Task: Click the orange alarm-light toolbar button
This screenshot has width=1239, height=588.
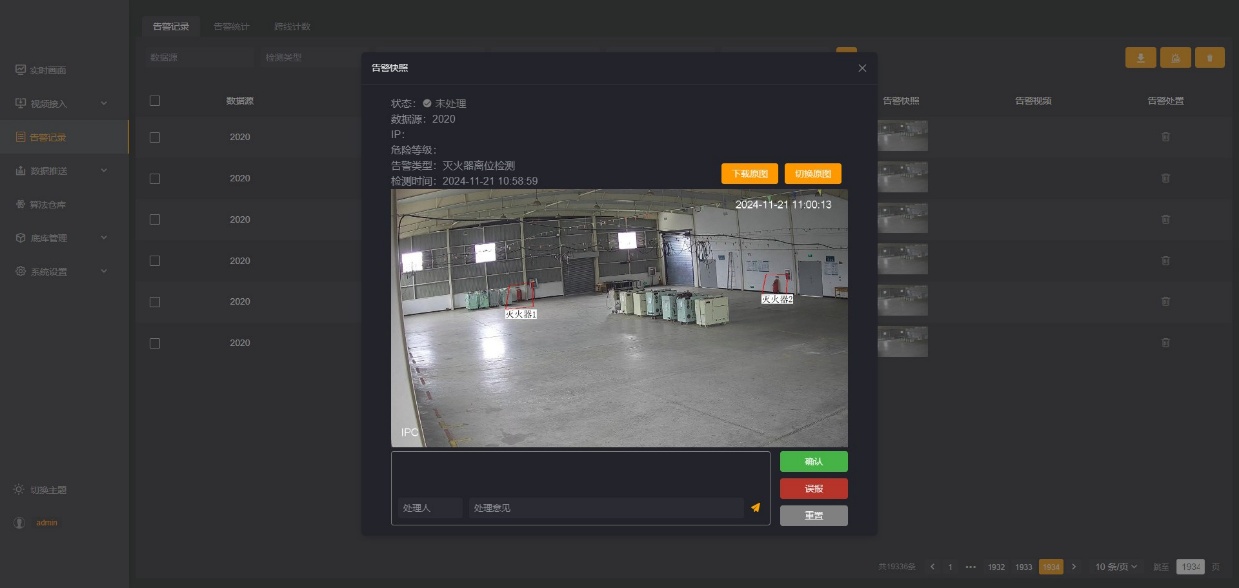Action: pyautogui.click(x=1175, y=58)
